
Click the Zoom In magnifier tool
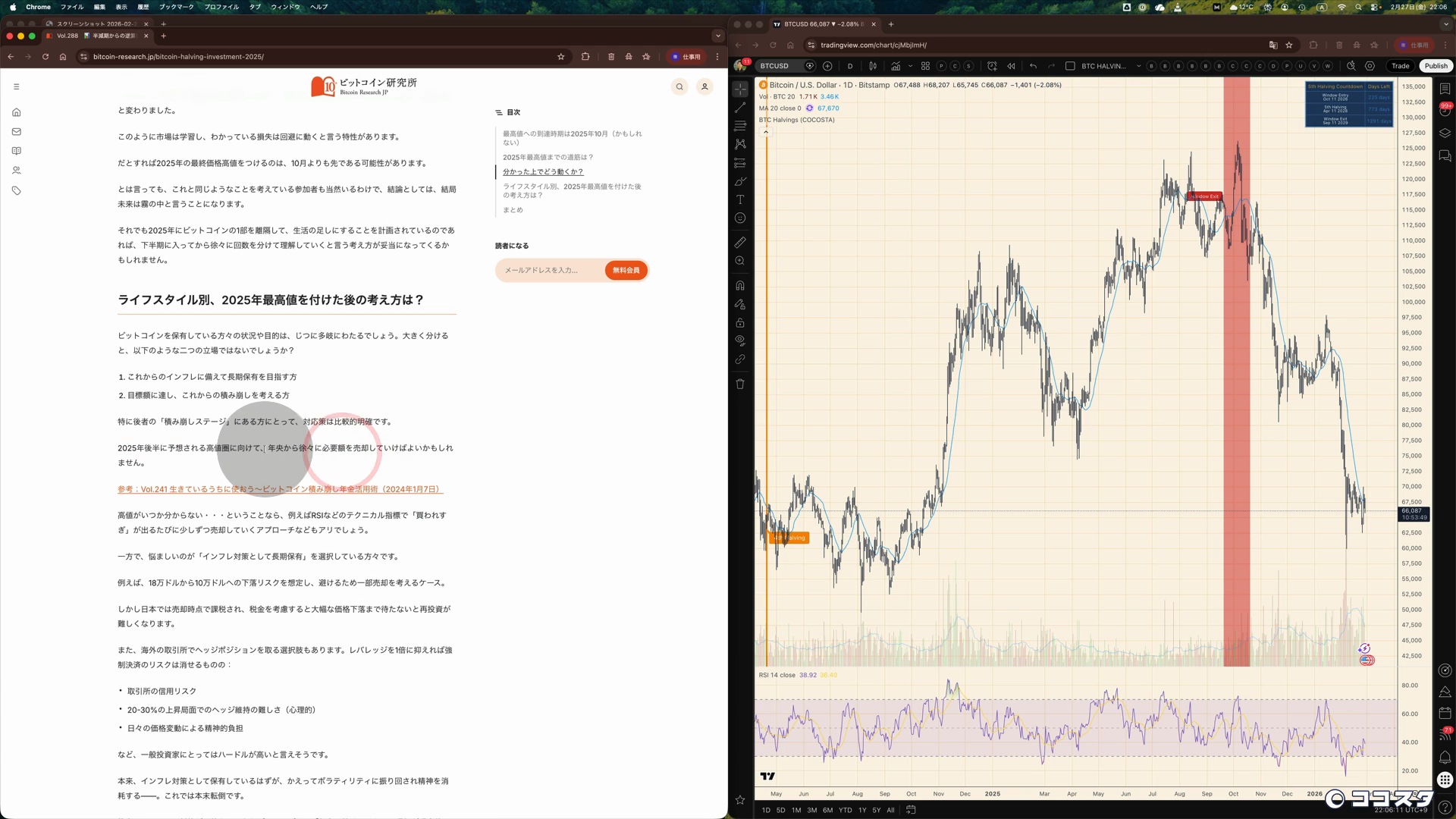point(740,260)
